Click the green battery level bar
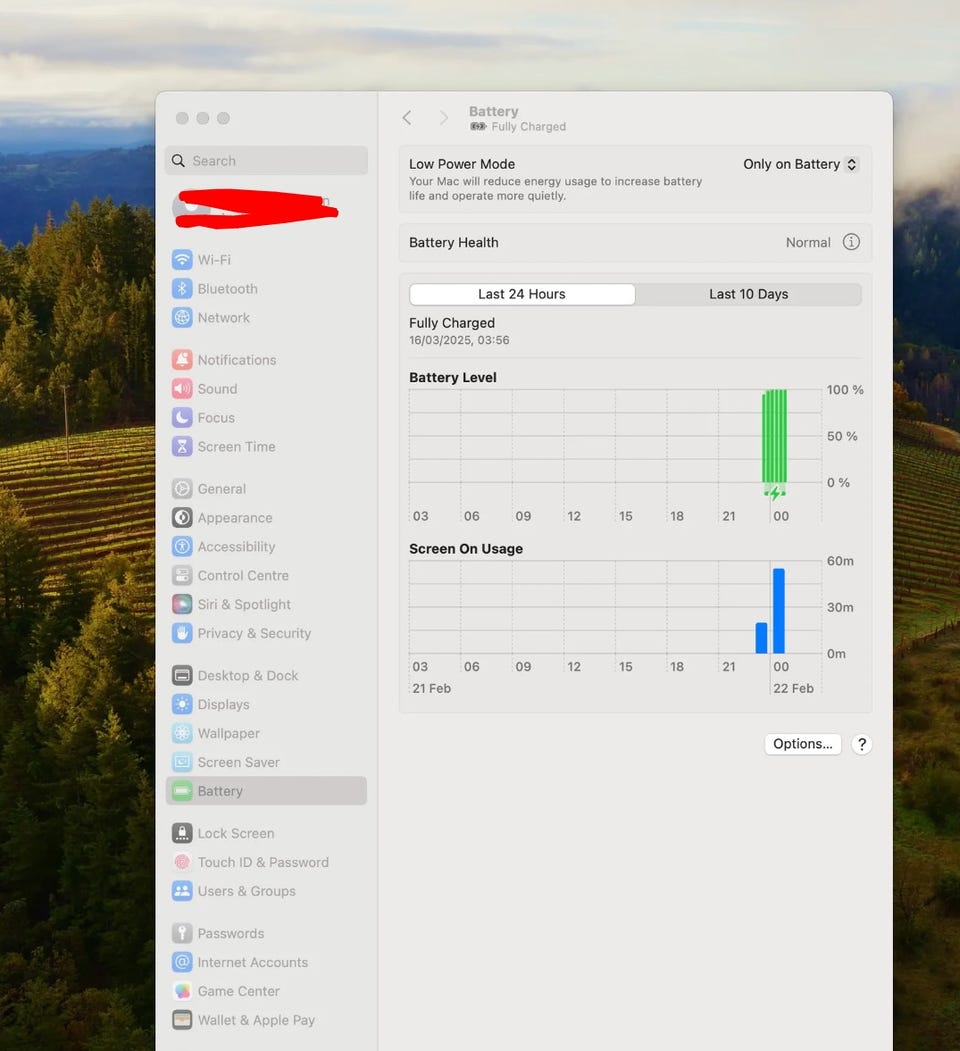Screen dimensions: 960x1051 (x=774, y=436)
